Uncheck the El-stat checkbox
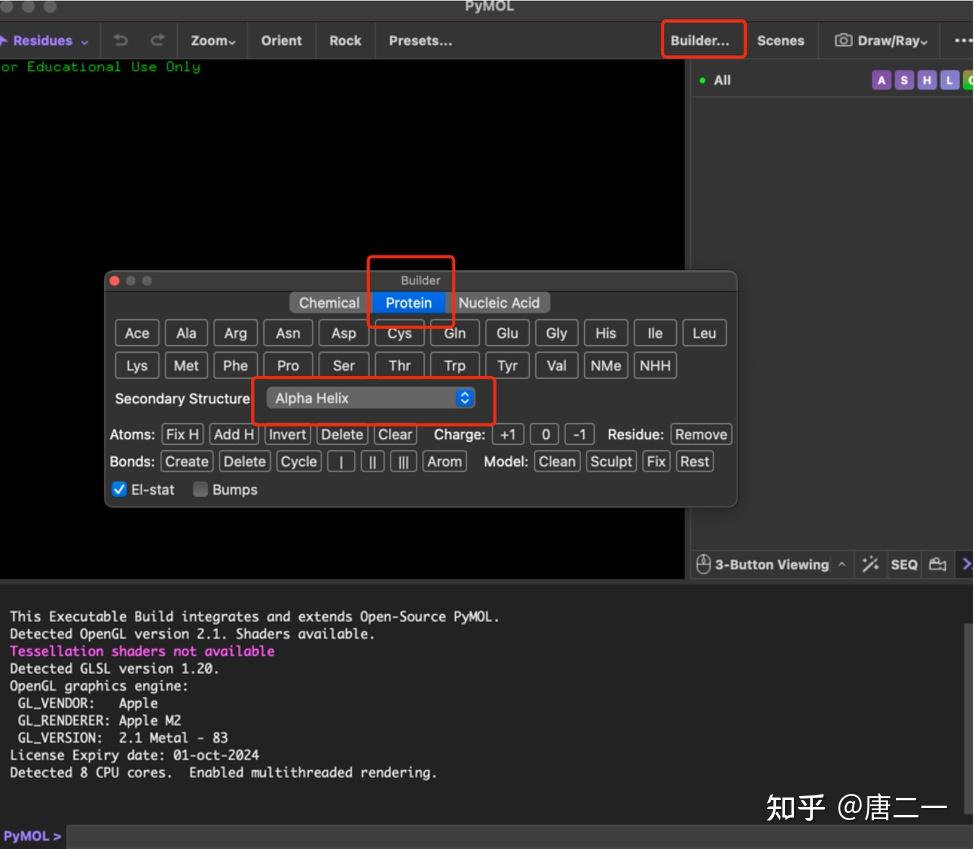 click(x=119, y=489)
